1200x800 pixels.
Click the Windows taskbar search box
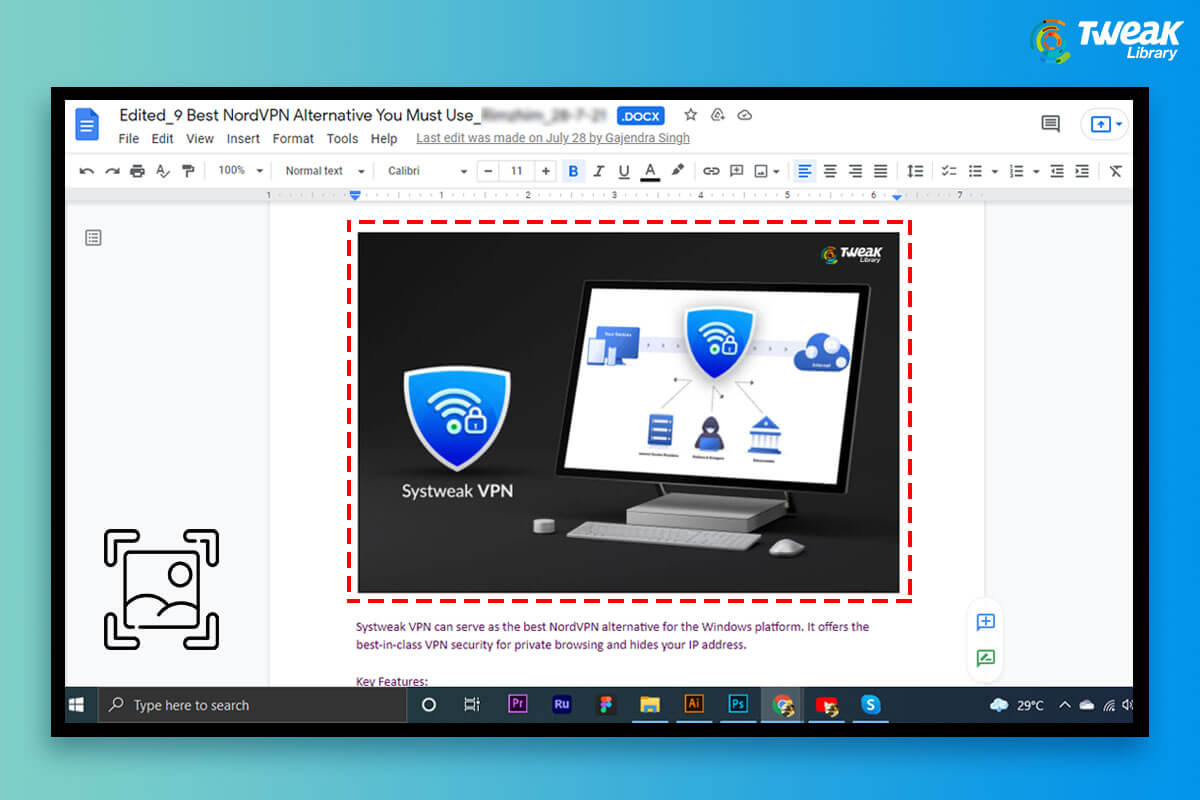(250, 705)
